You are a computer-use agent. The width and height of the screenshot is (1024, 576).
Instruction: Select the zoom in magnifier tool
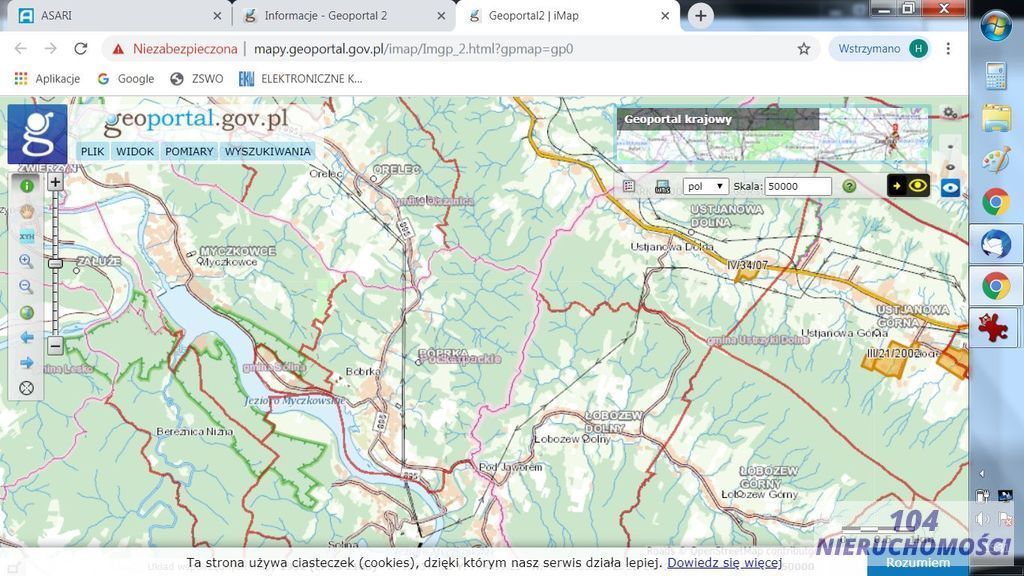(x=27, y=261)
